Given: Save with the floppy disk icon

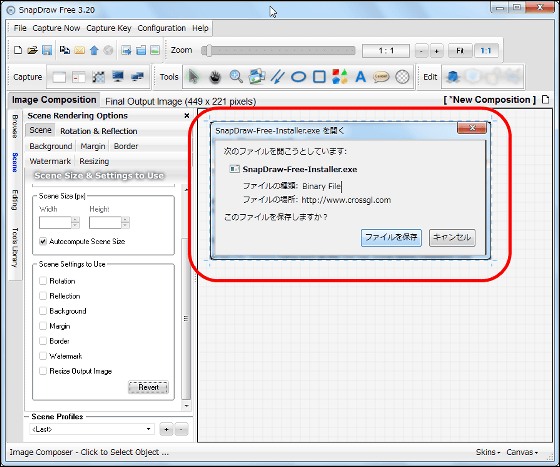Looking at the screenshot, I should point(47,50).
